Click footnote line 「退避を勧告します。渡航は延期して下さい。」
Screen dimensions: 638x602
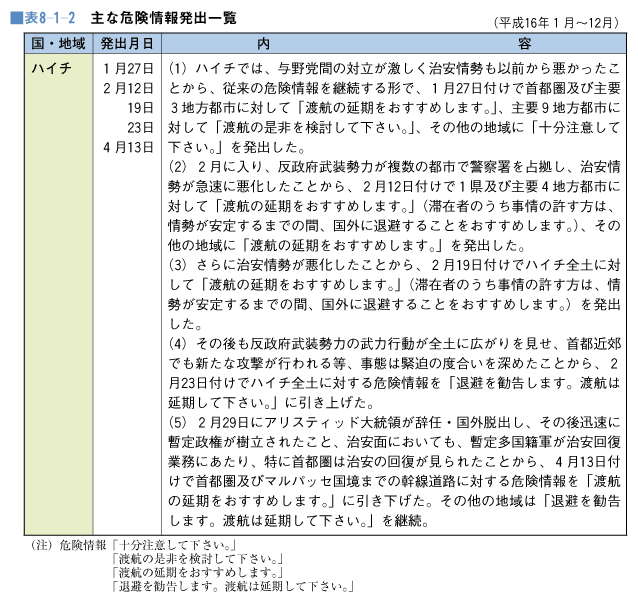point(233,587)
